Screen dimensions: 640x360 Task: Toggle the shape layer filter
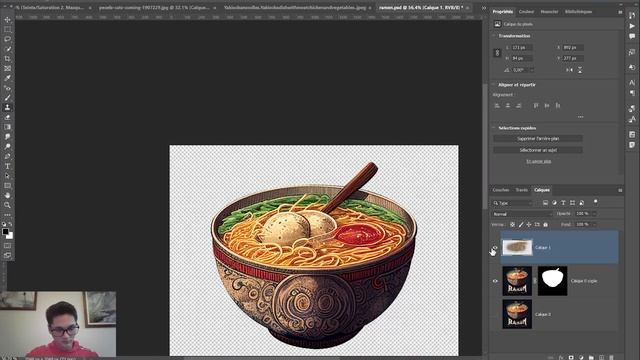click(x=572, y=202)
